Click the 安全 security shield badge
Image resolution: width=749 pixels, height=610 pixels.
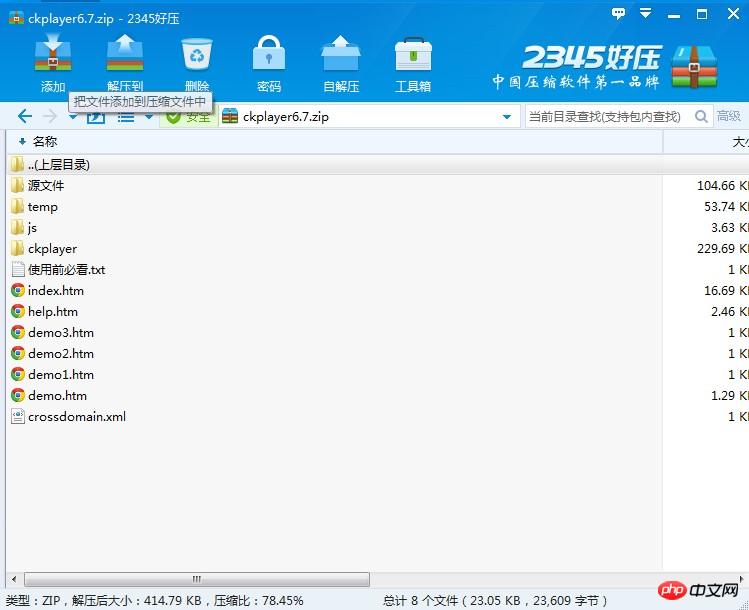pyautogui.click(x=189, y=117)
